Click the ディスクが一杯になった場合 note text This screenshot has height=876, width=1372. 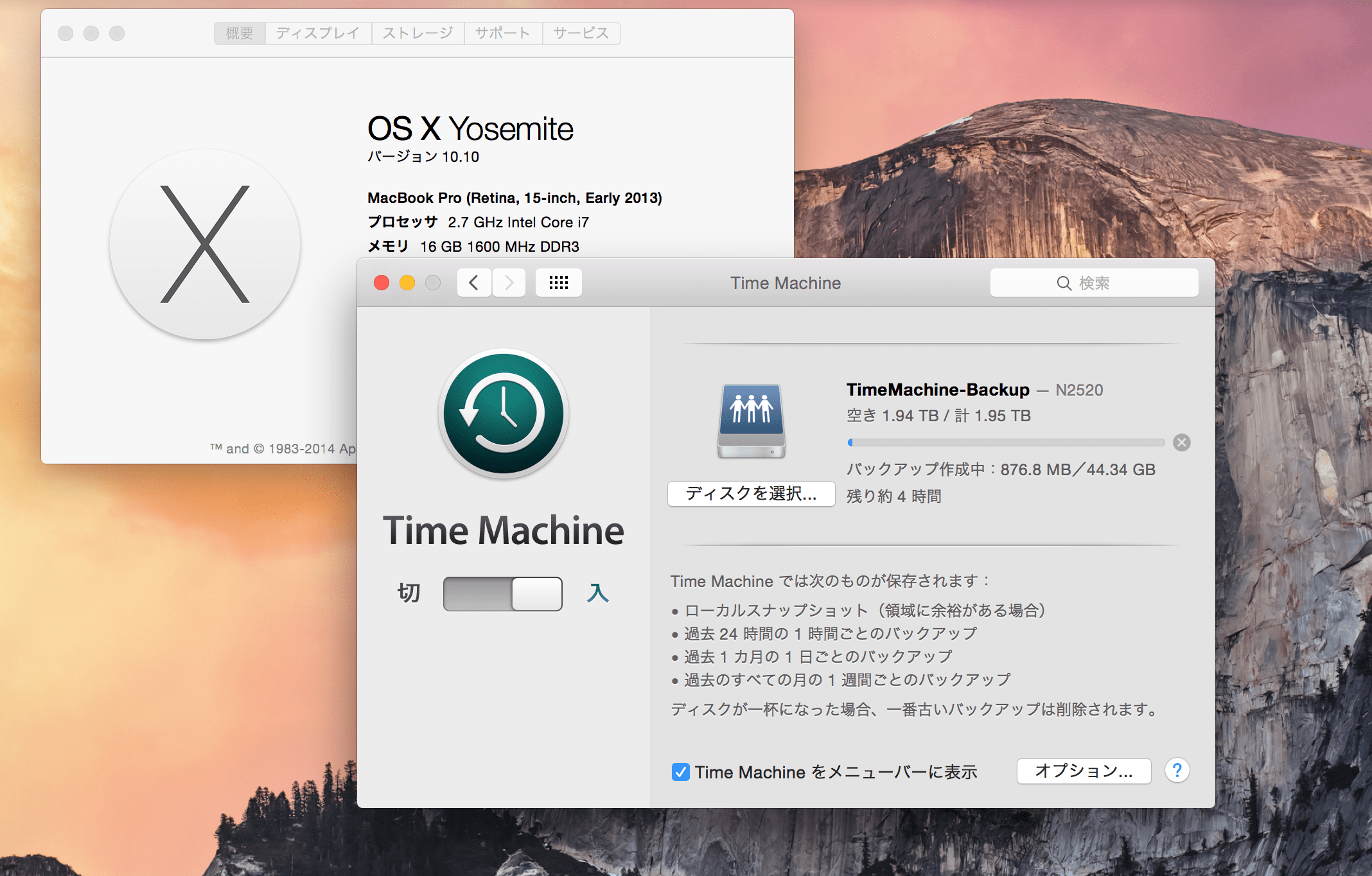click(914, 710)
